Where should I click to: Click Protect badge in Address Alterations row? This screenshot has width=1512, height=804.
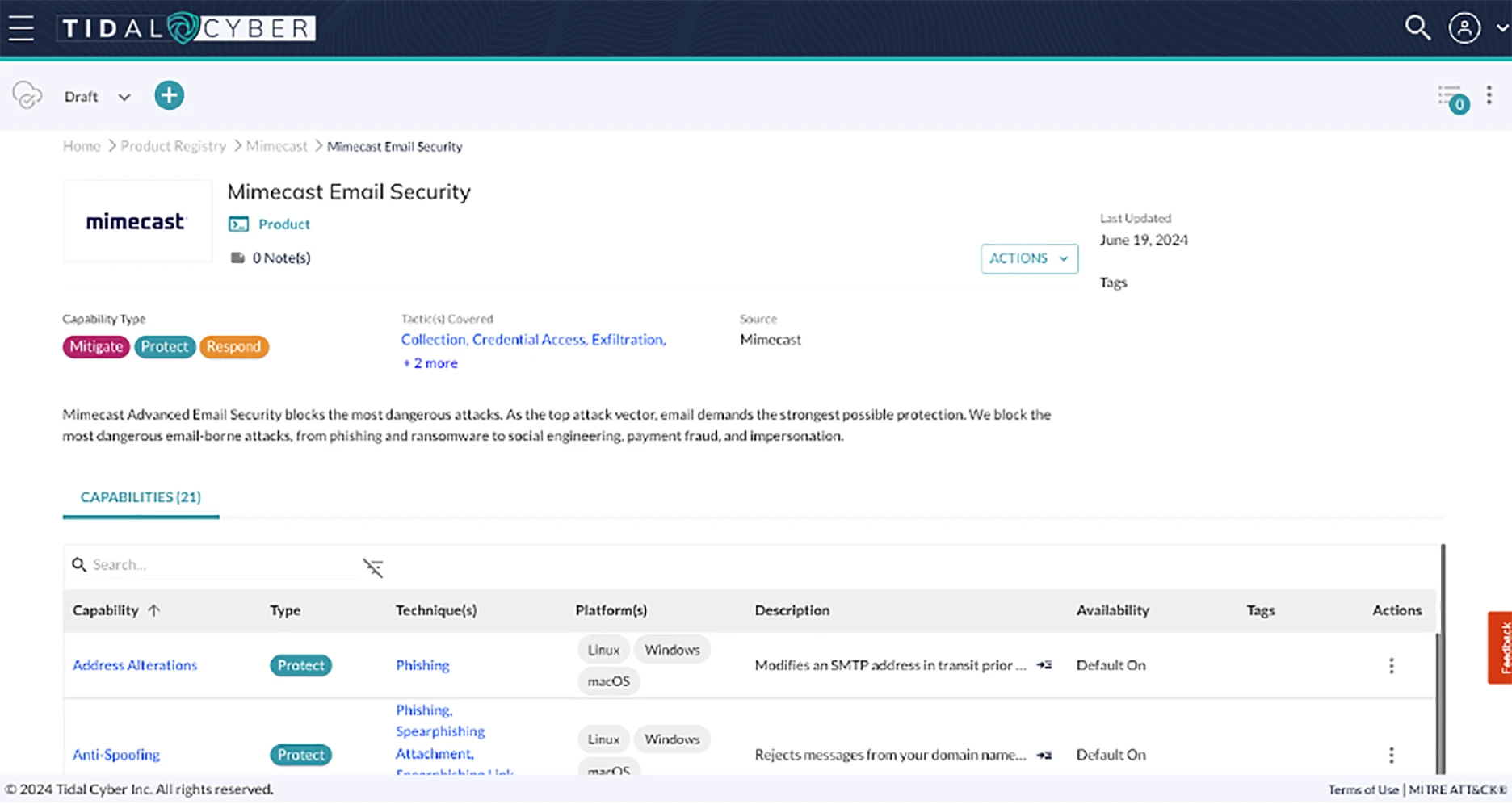[300, 665]
